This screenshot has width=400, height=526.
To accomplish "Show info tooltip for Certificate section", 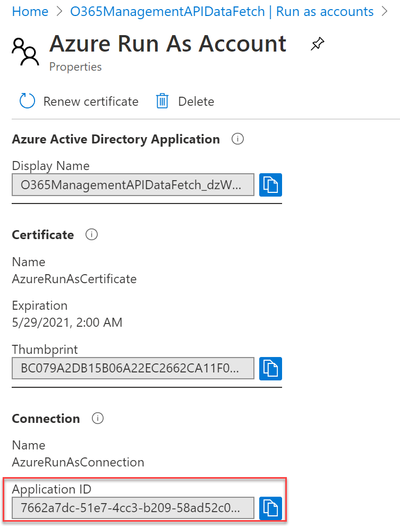I will tap(92, 234).
